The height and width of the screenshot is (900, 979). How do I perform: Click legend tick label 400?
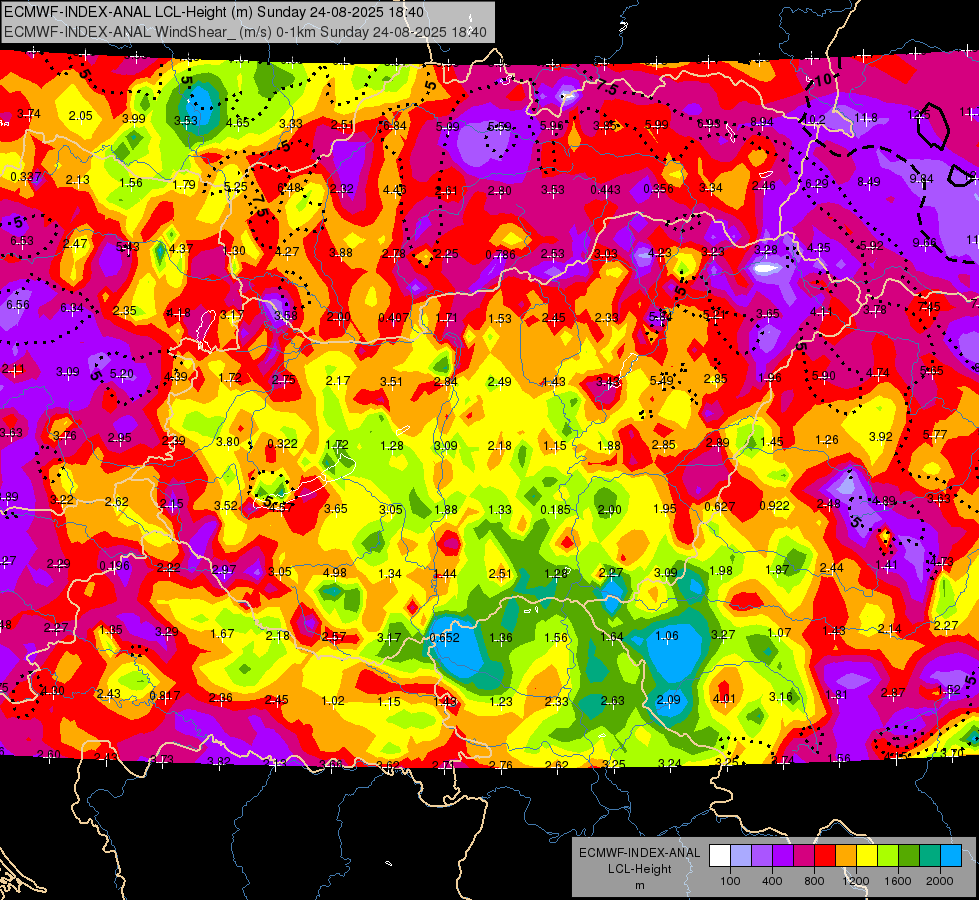pyautogui.click(x=772, y=881)
